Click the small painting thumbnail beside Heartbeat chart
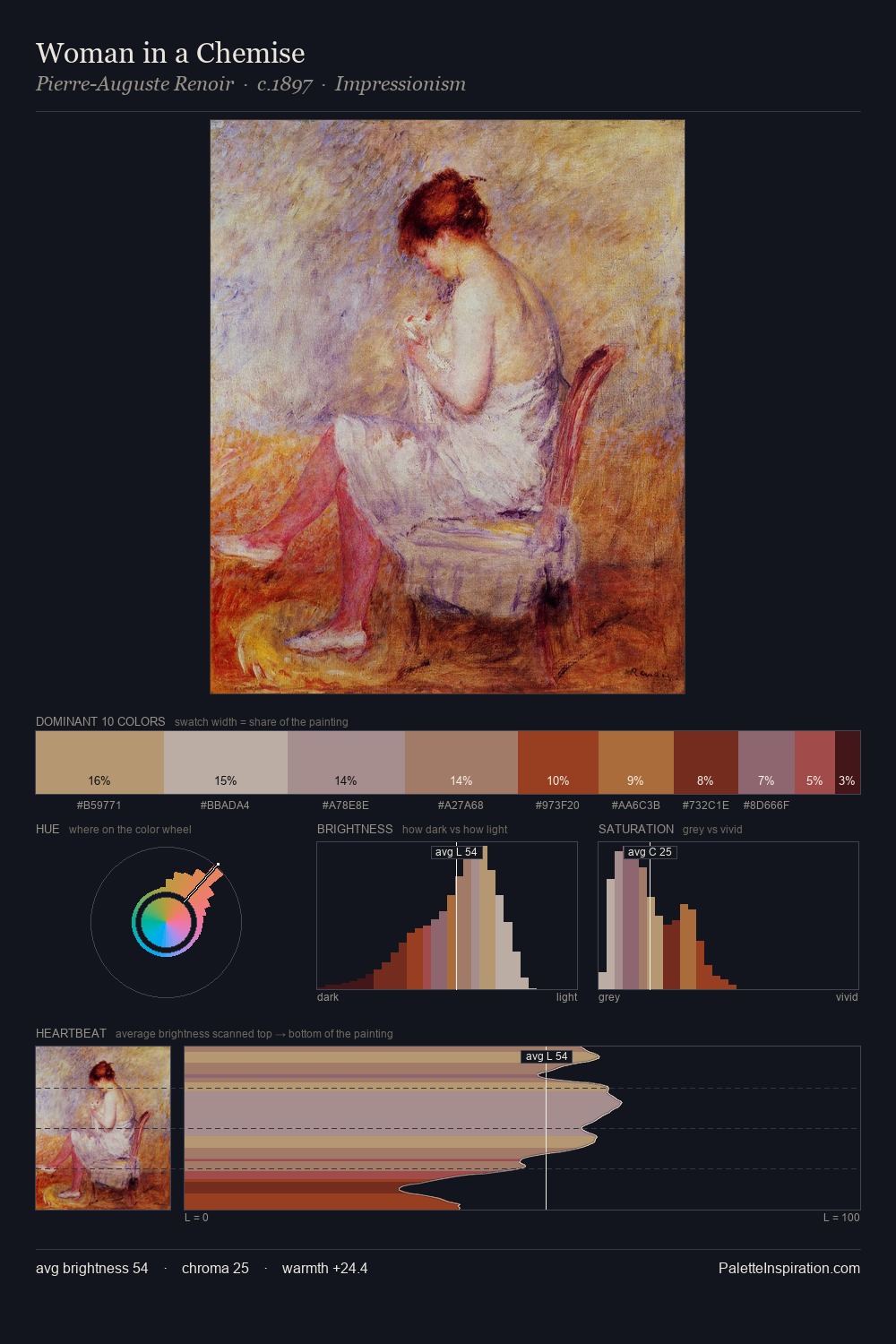Screen dimensions: 896x1344 pyautogui.click(x=103, y=1128)
